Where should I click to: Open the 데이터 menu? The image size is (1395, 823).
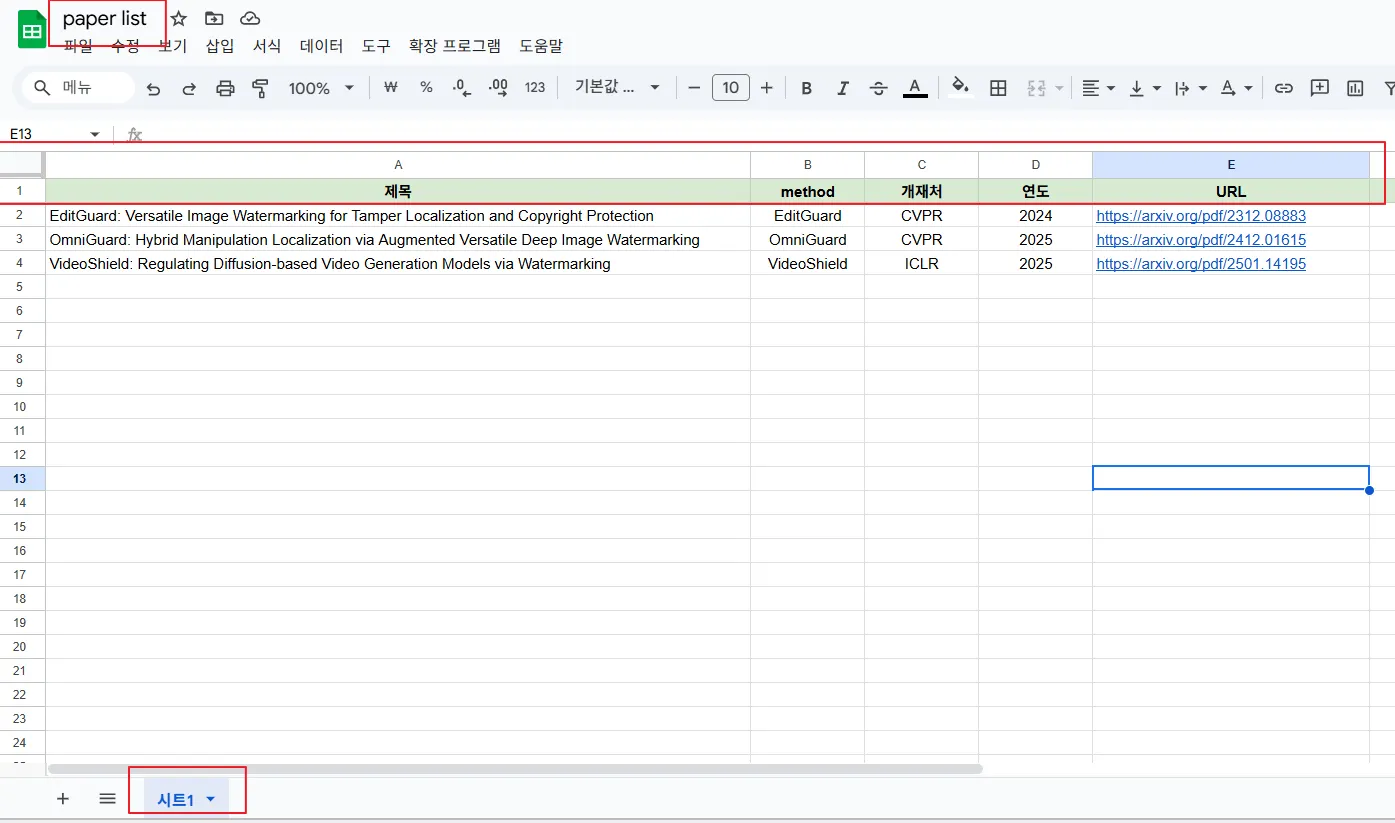point(322,46)
